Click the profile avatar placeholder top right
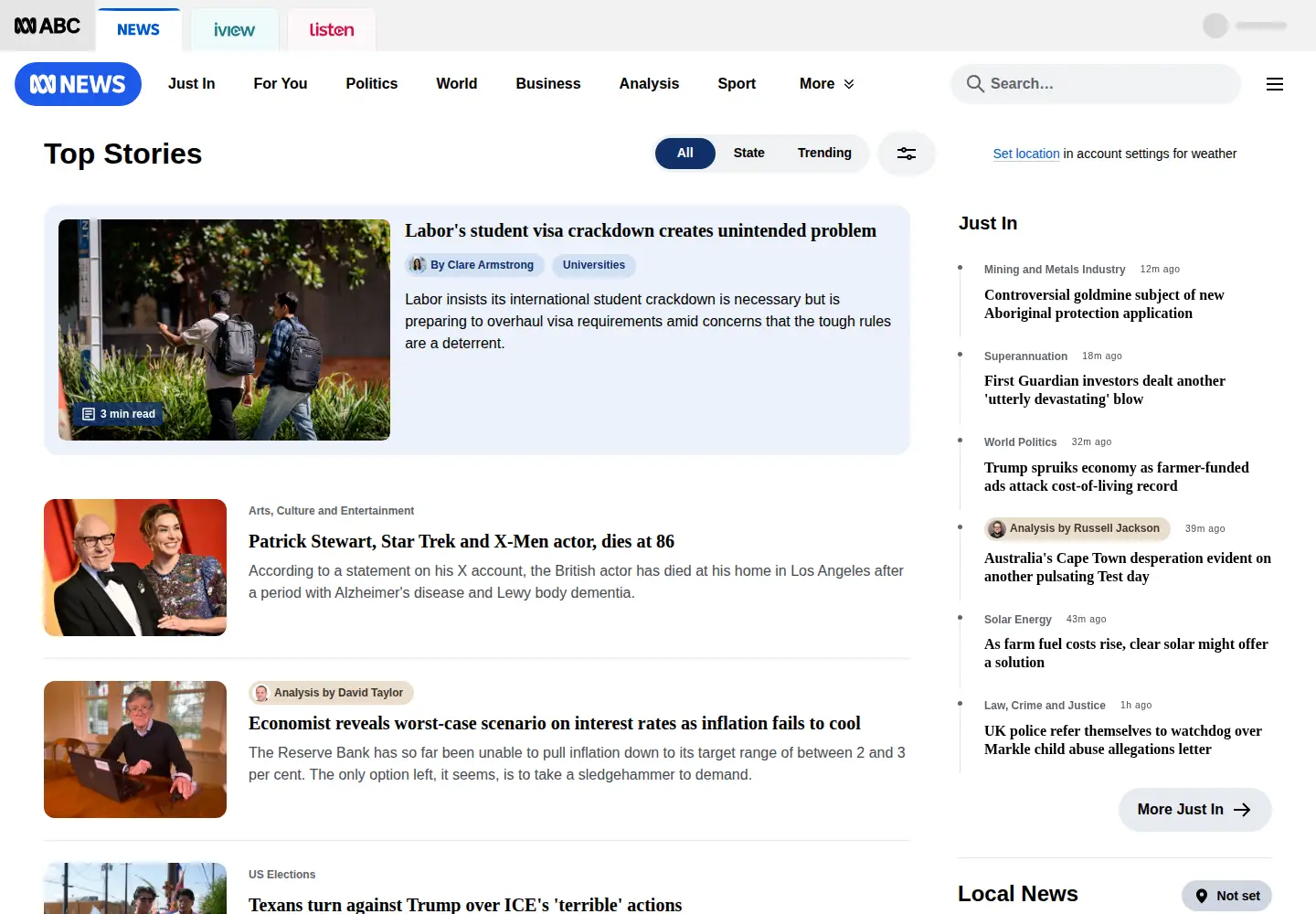Screen dimensions: 1316x914 pyautogui.click(x=1215, y=26)
